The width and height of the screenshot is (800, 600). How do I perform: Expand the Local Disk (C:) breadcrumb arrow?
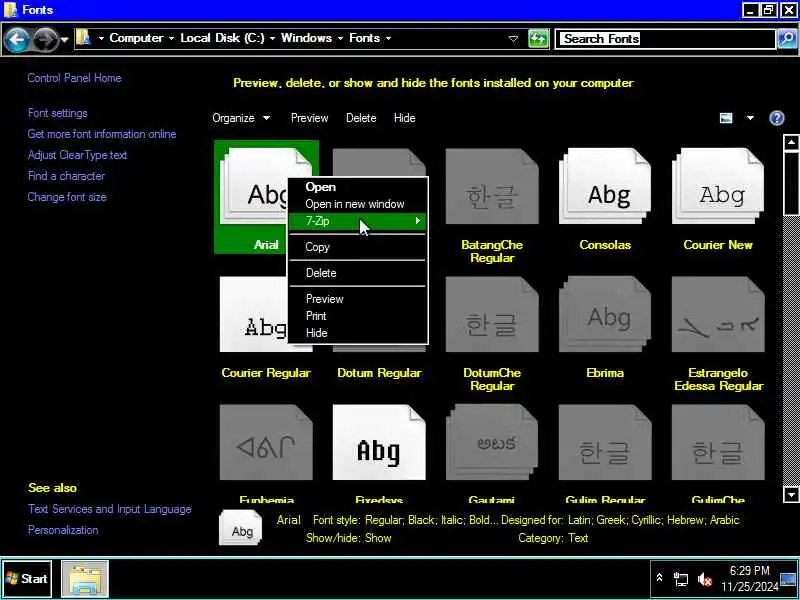pyautogui.click(x=272, y=38)
